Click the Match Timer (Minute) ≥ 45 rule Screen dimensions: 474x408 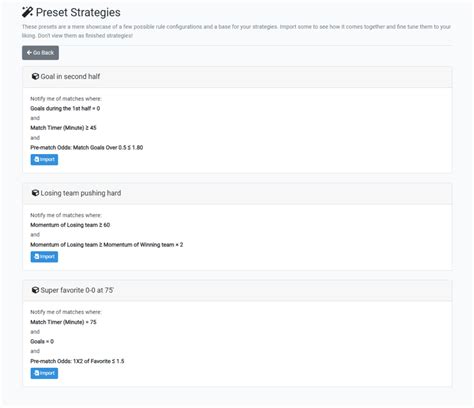pyautogui.click(x=63, y=128)
